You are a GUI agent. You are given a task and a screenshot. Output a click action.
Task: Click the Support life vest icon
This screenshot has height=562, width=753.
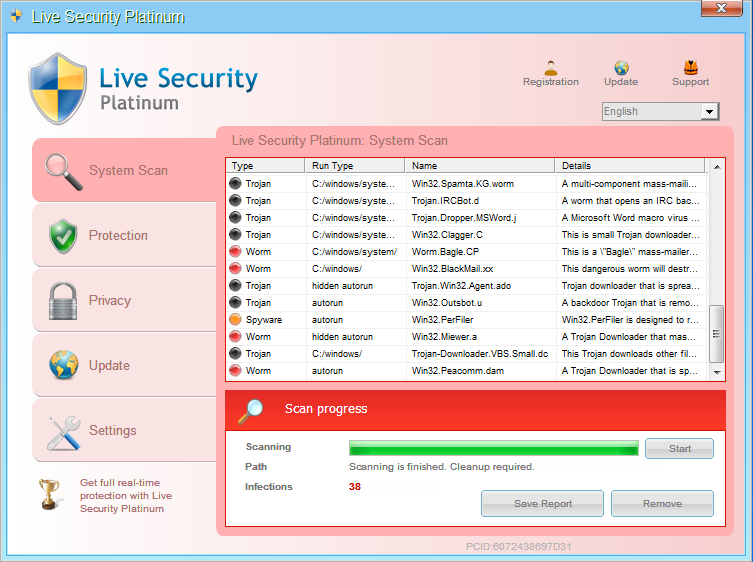coord(691,67)
